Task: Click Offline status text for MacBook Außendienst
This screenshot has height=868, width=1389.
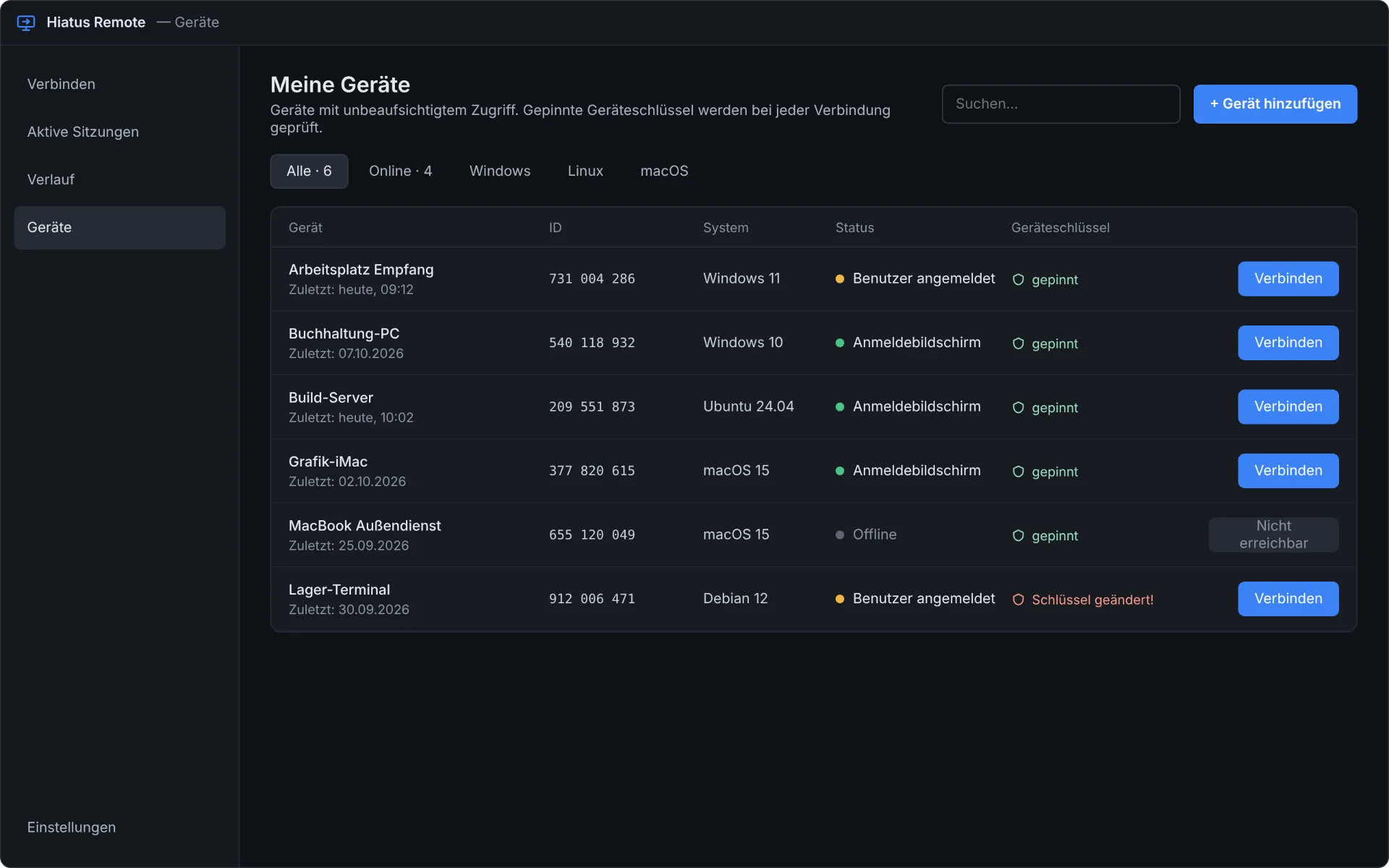Action: coord(875,535)
